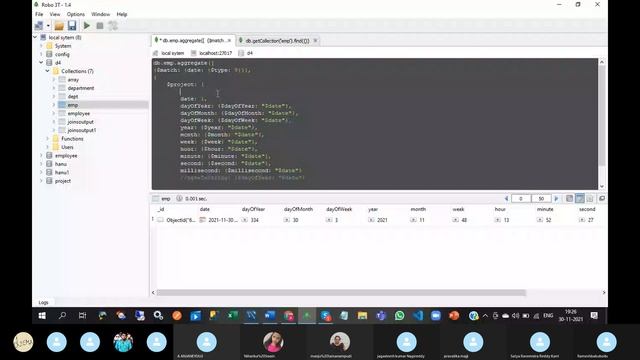Click the localhost:27017 address label
Viewport: 640px width, 360px height.
216,53
